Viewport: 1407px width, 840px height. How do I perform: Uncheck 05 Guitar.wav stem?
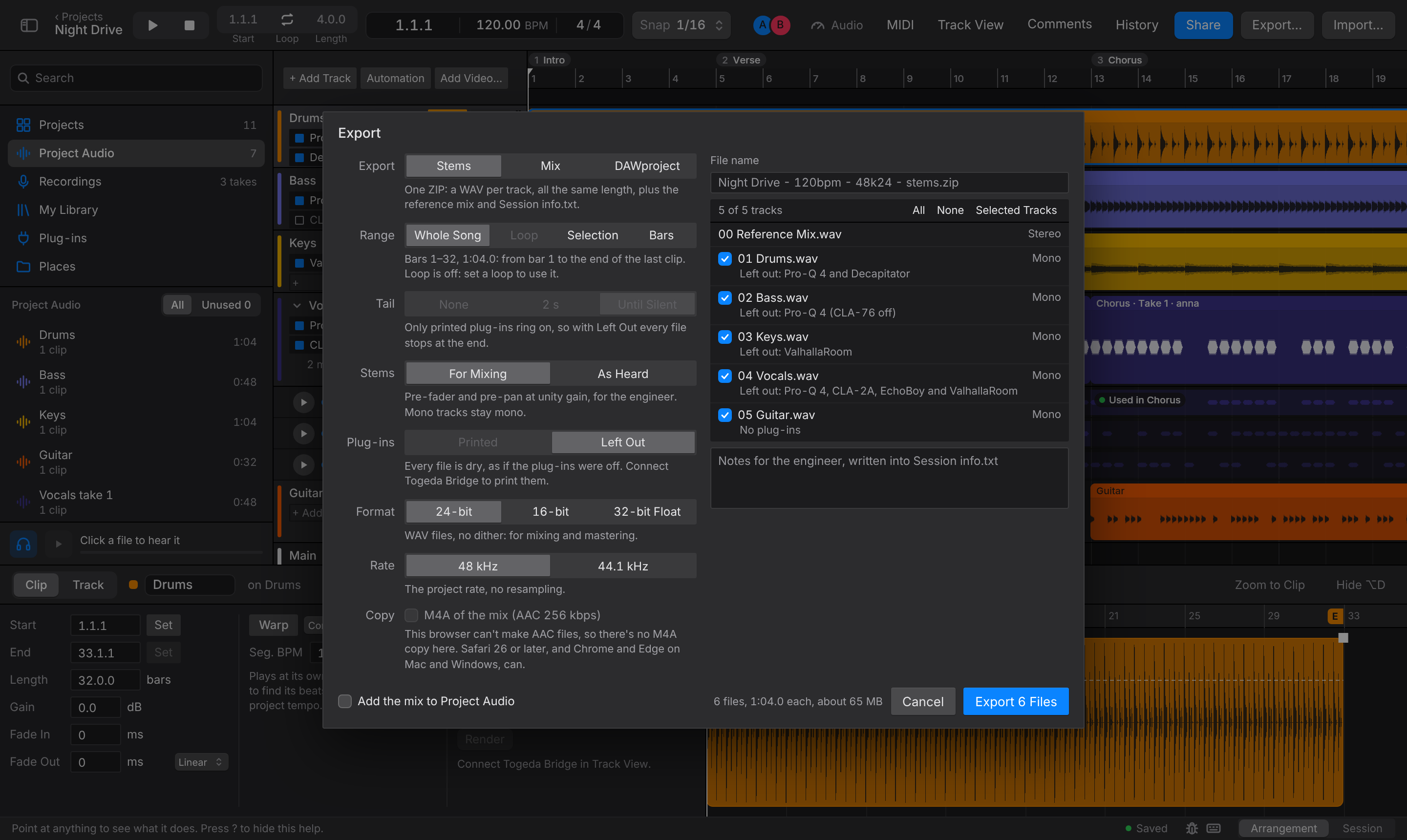pyautogui.click(x=725, y=415)
